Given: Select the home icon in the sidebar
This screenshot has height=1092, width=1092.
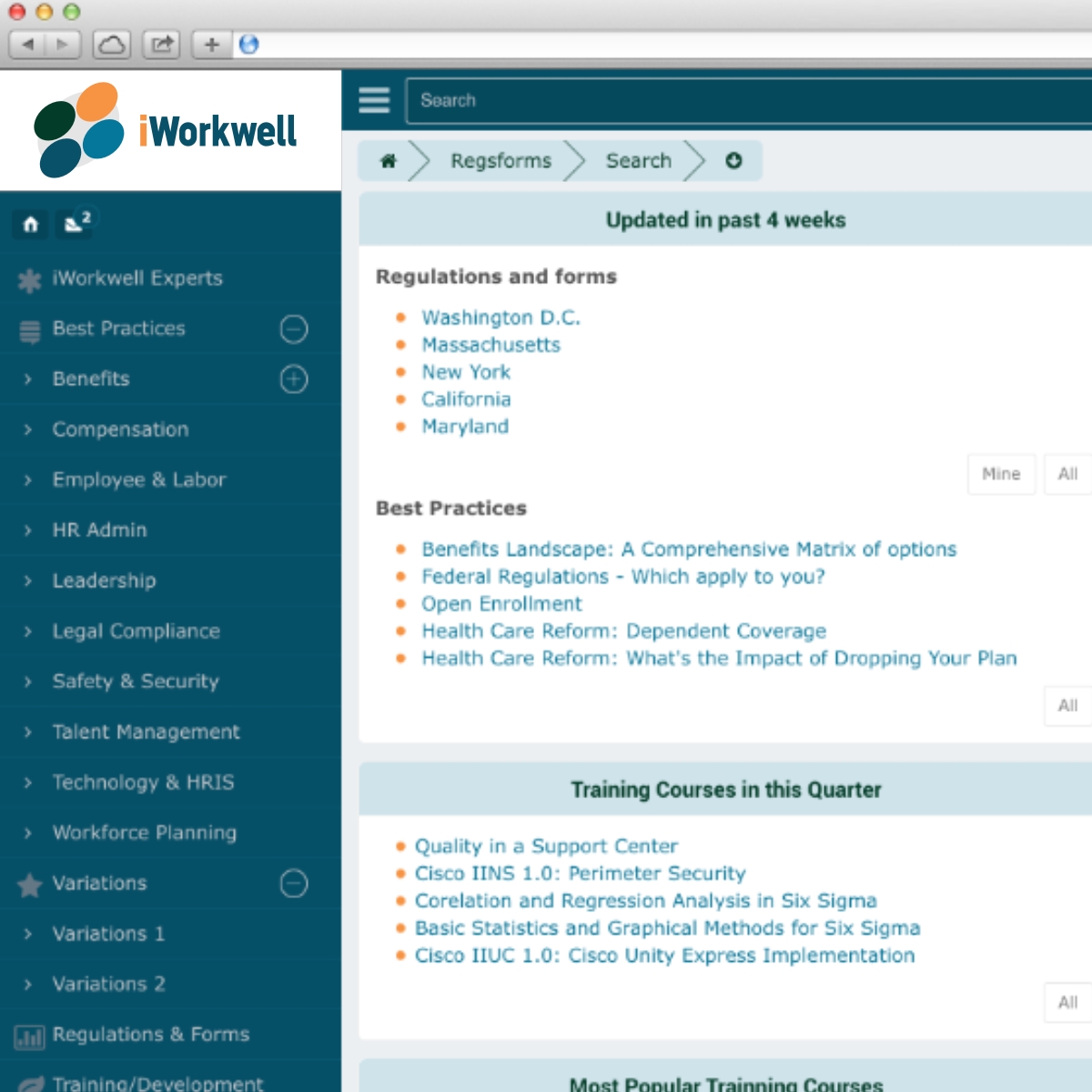Looking at the screenshot, I should [x=29, y=224].
